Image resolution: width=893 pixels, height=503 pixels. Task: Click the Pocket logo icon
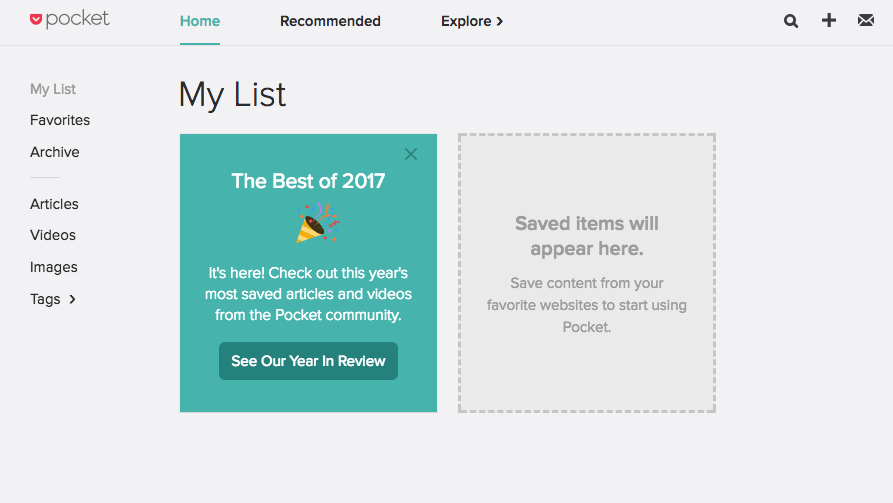pos(37,19)
